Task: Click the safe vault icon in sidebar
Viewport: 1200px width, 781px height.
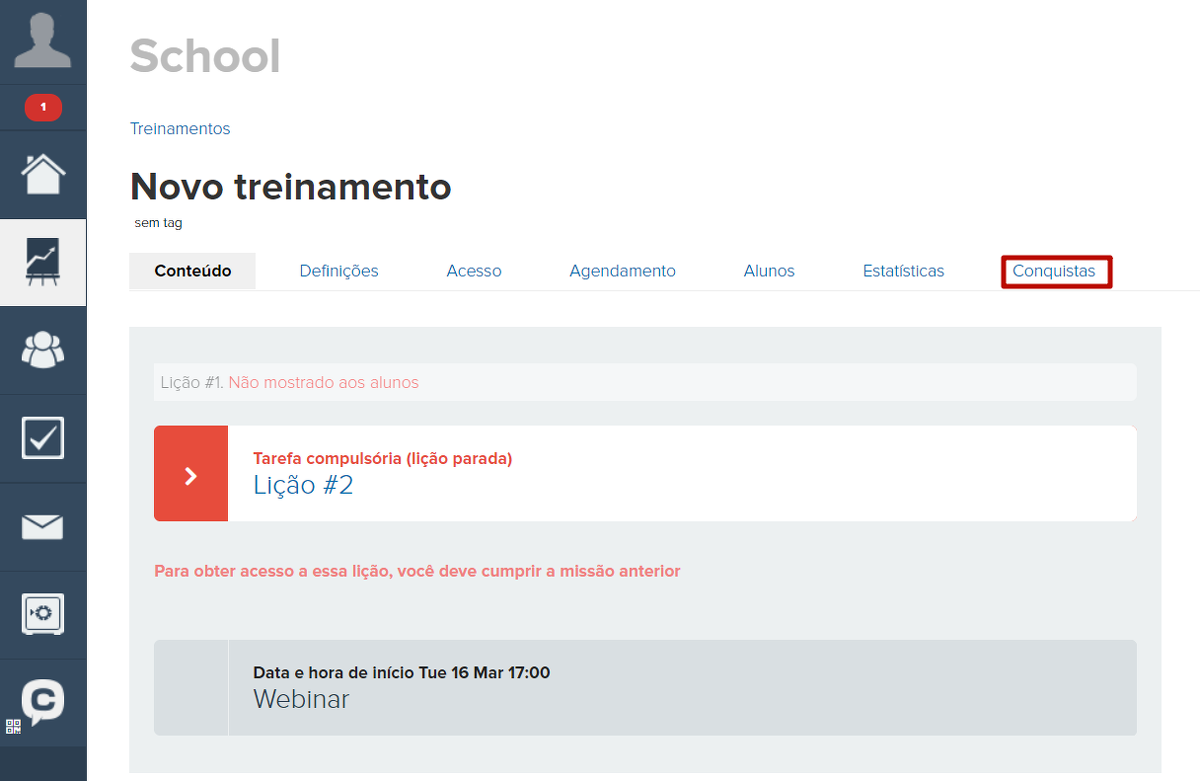Action: click(43, 614)
